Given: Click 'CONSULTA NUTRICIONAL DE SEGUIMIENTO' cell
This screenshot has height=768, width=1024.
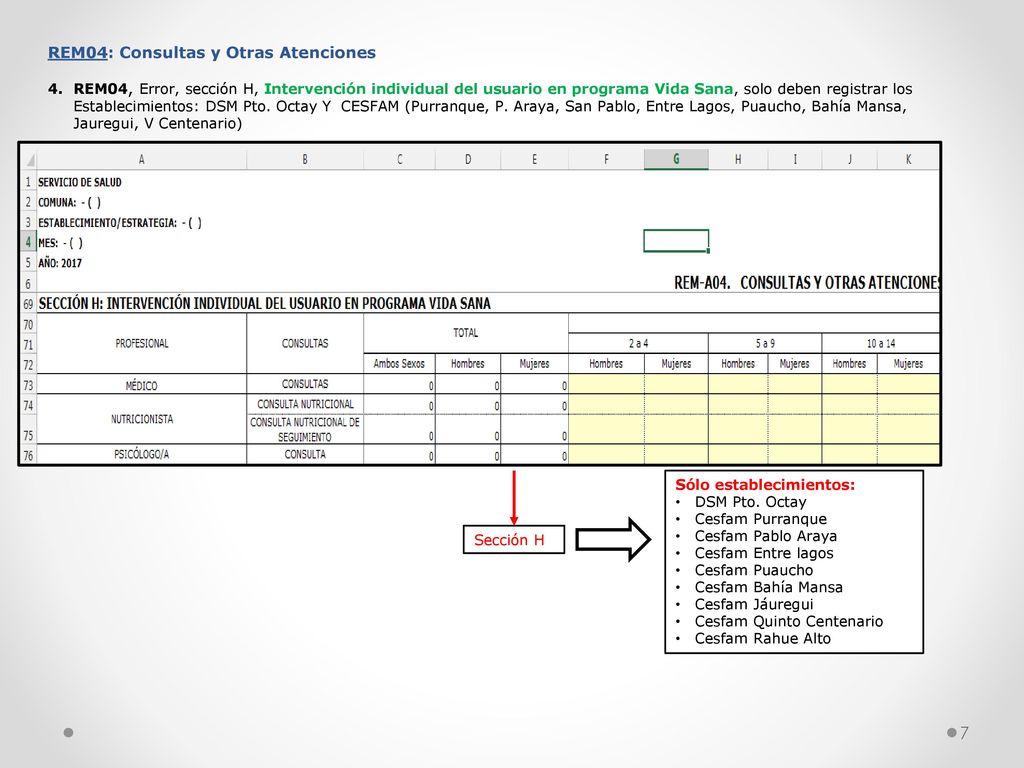Looking at the screenshot, I should point(305,430).
